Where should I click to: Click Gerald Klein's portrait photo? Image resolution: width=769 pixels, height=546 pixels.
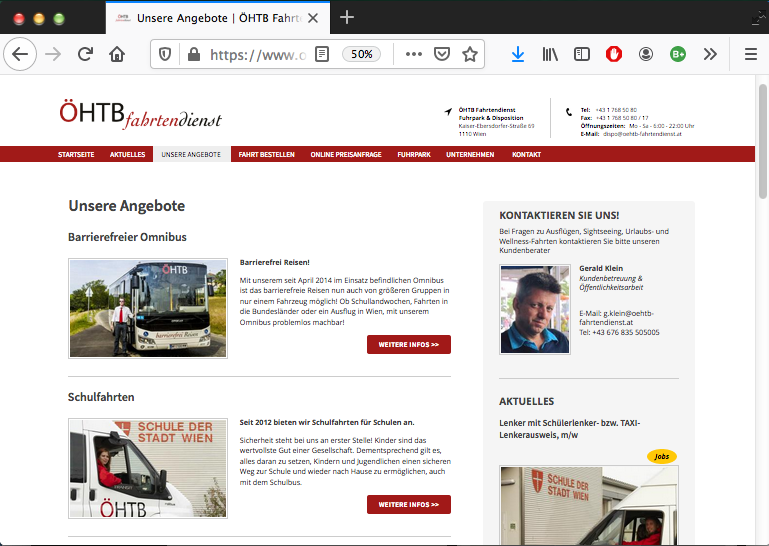(535, 309)
